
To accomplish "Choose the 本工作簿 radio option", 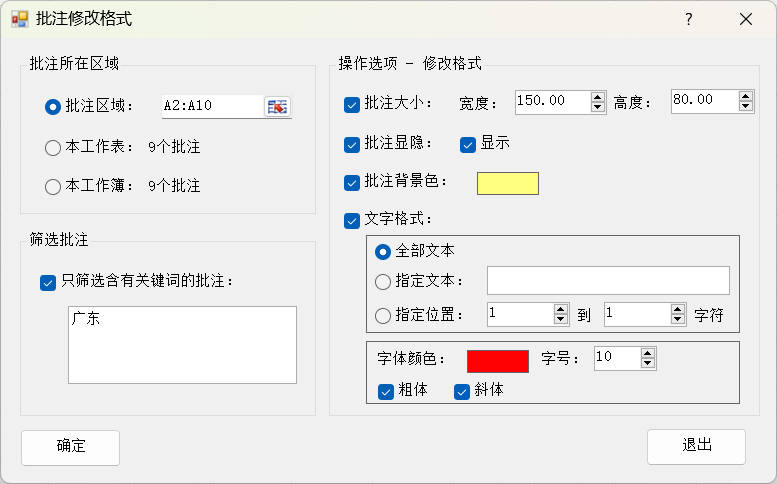I will 53,186.
